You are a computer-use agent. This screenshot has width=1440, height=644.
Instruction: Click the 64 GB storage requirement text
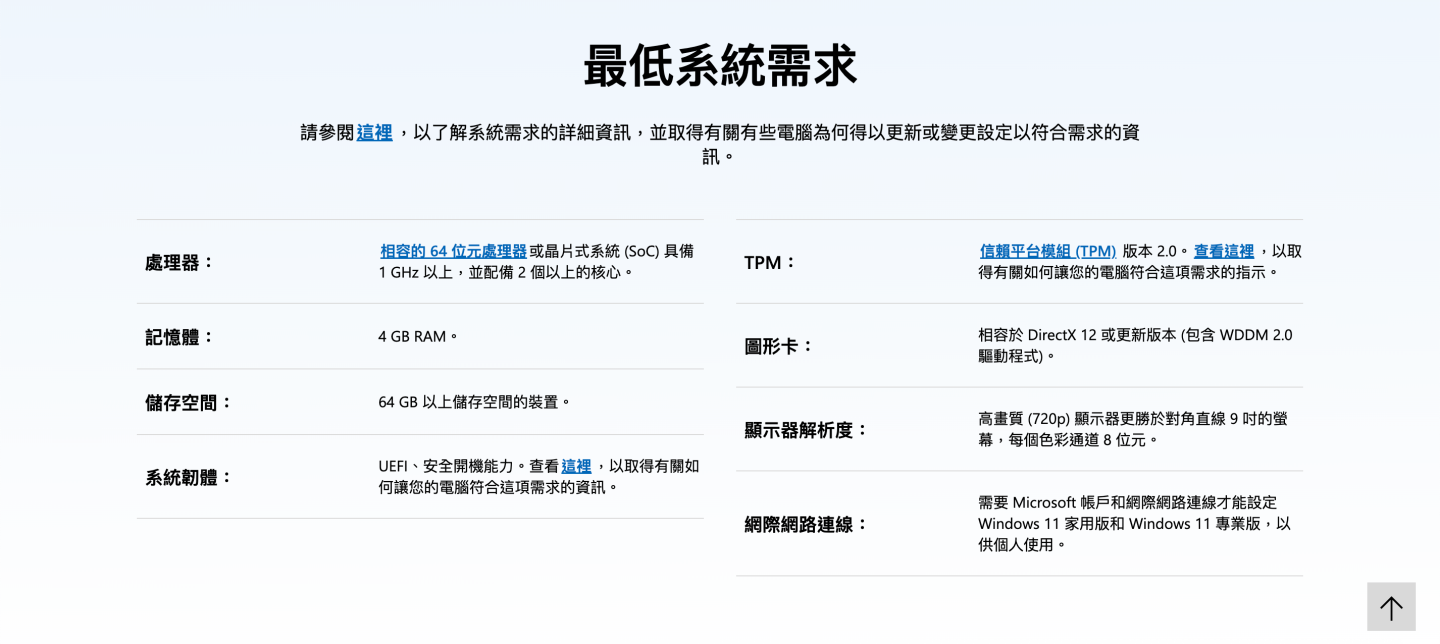coord(474,402)
